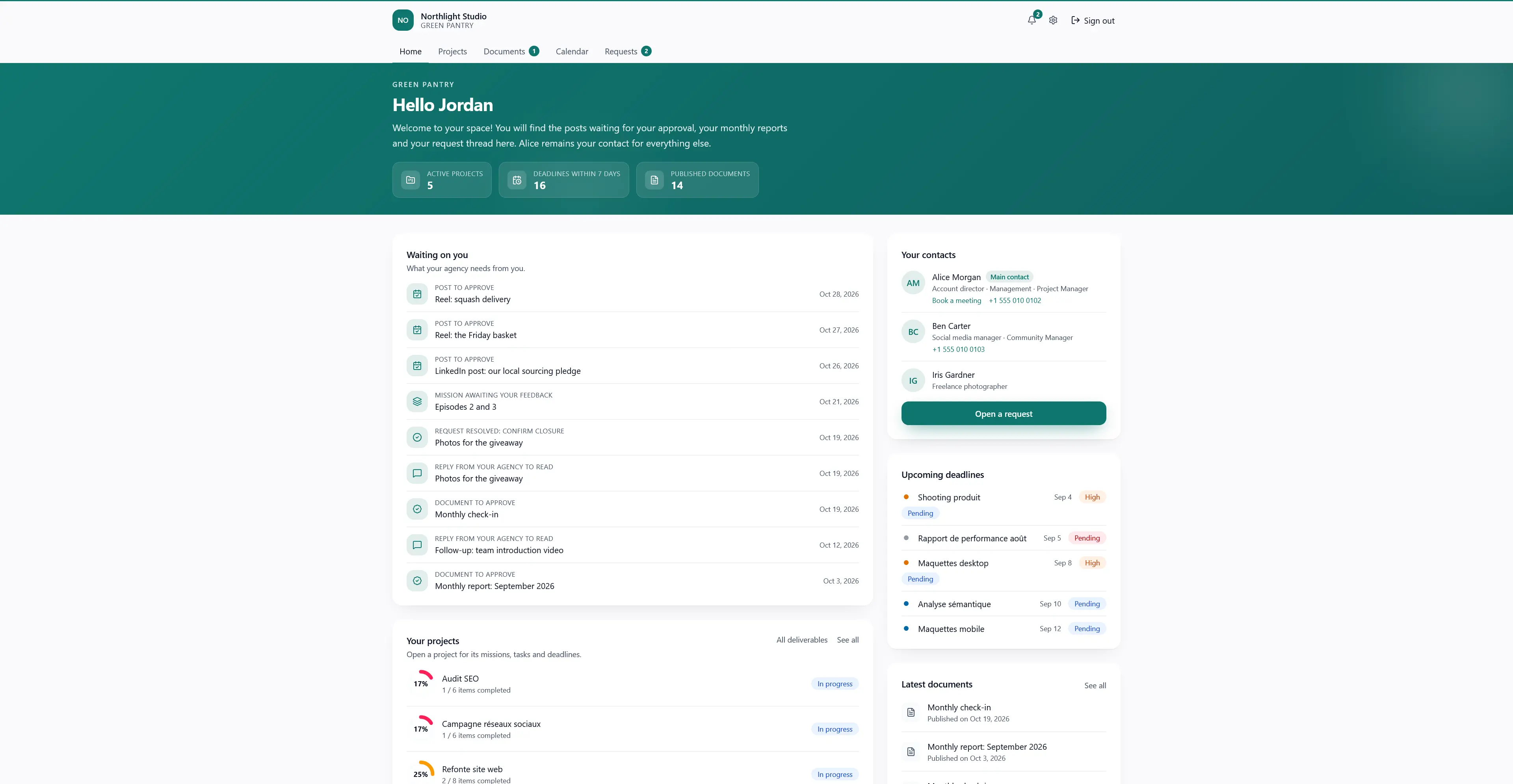
Task: Click the Campagne réseaux sociaux 17% progress ring
Action: click(421, 729)
